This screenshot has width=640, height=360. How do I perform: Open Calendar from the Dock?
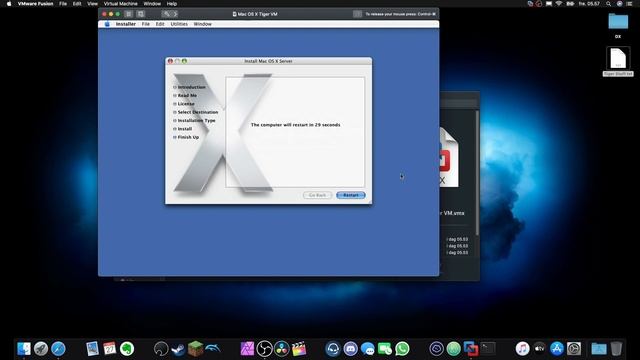click(x=109, y=349)
